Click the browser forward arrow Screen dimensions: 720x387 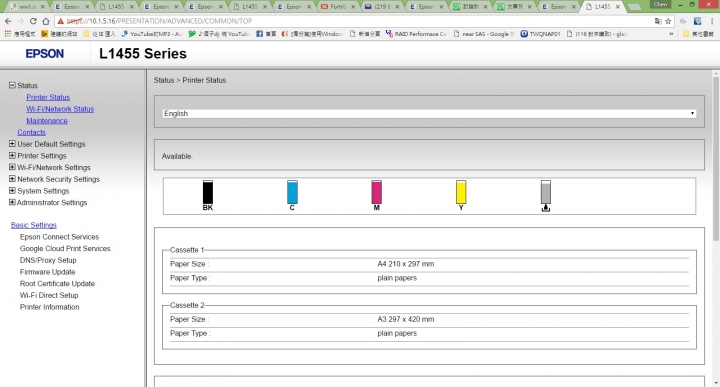coord(20,21)
